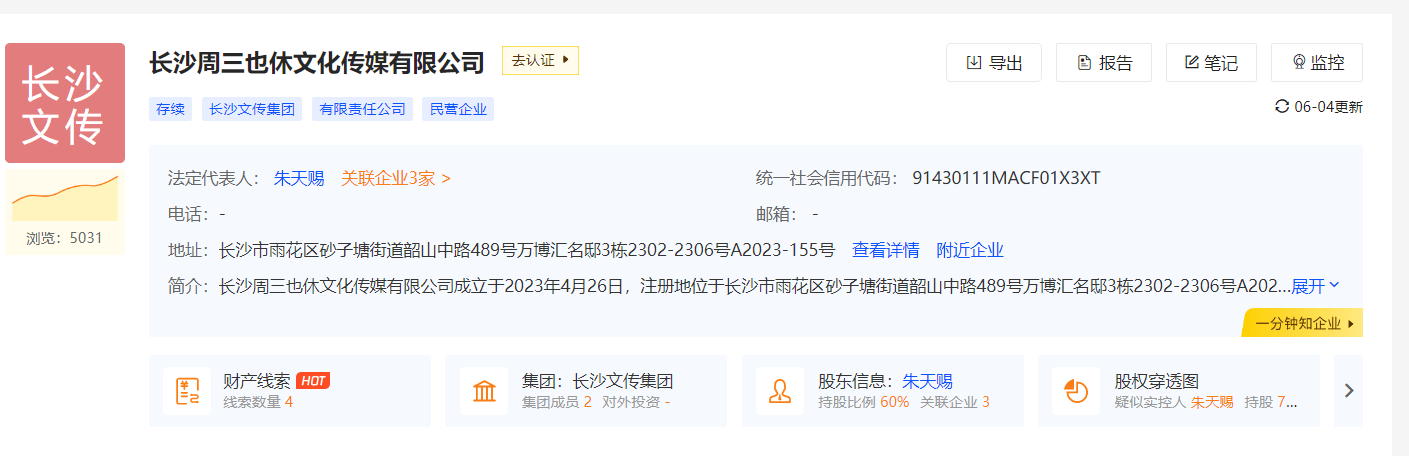Click 查看详情 next to the address
This screenshot has width=1409, height=456.
point(885,250)
